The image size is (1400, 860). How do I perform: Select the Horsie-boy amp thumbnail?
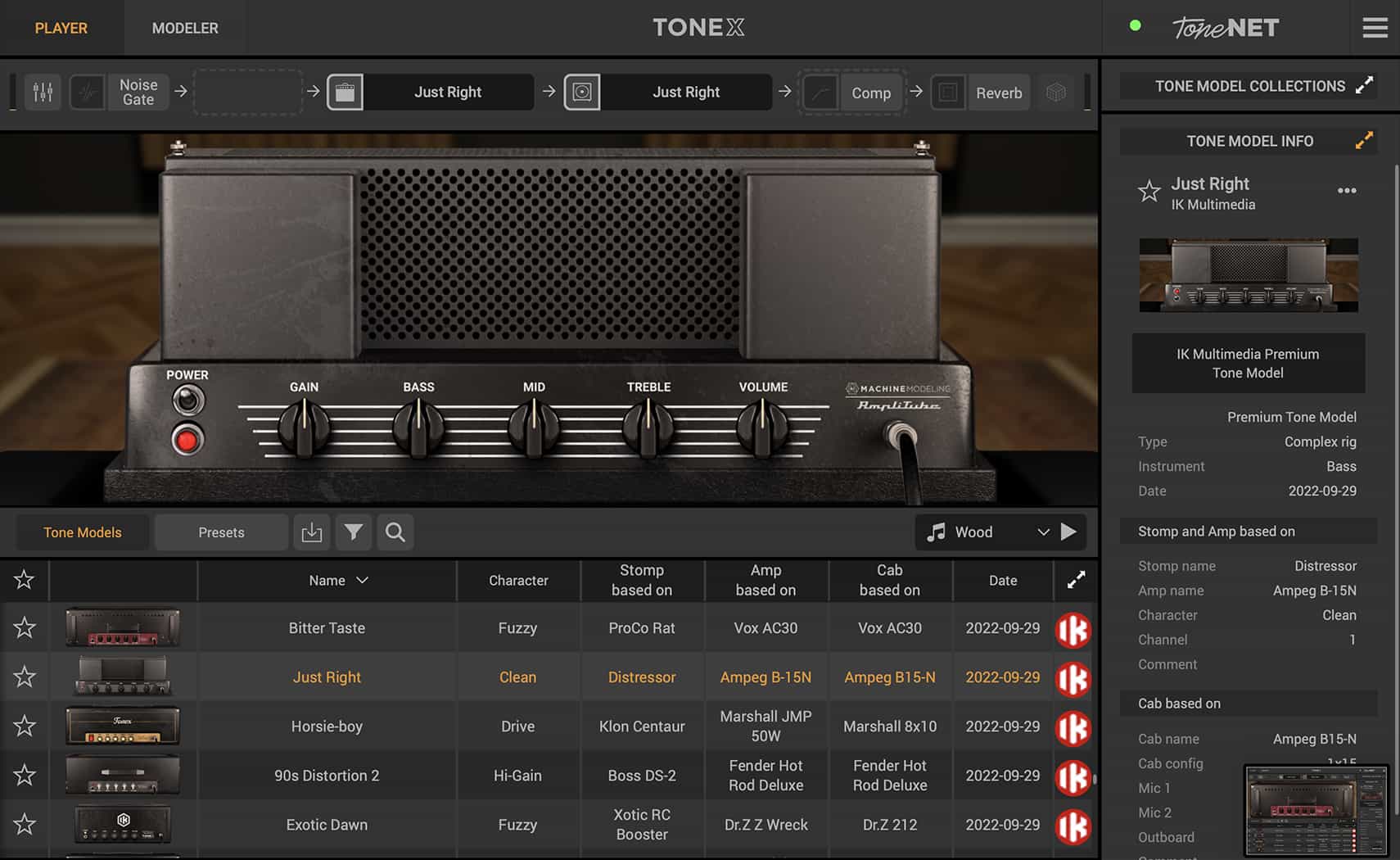(123, 726)
